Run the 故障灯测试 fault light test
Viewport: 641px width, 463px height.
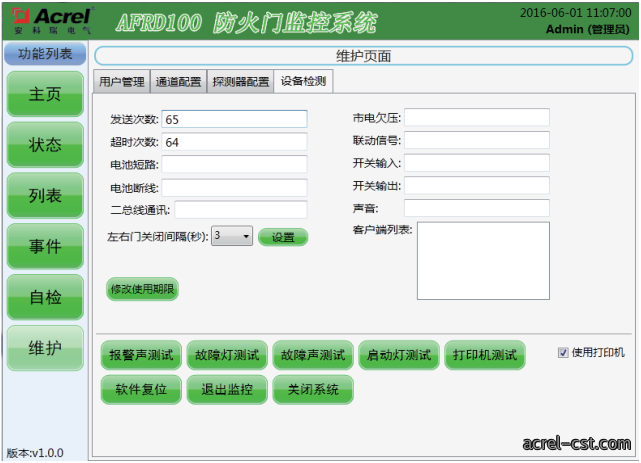click(227, 355)
